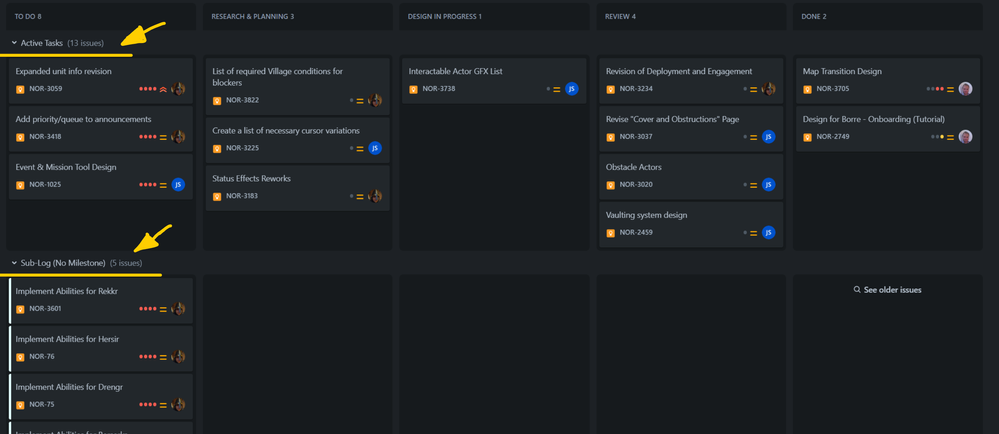Click the NOR-3822 issue key
Screen dimensions: 999x434
pos(243,100)
